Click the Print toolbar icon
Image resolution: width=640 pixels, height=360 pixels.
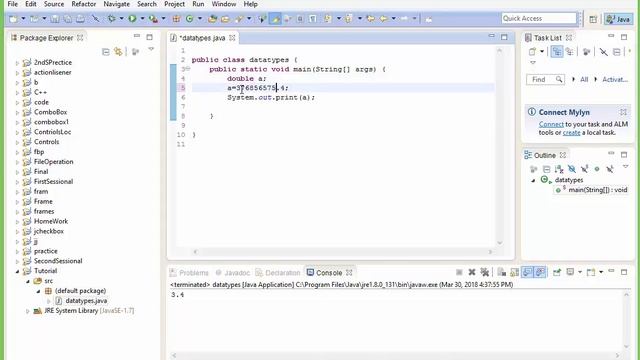click(80, 19)
